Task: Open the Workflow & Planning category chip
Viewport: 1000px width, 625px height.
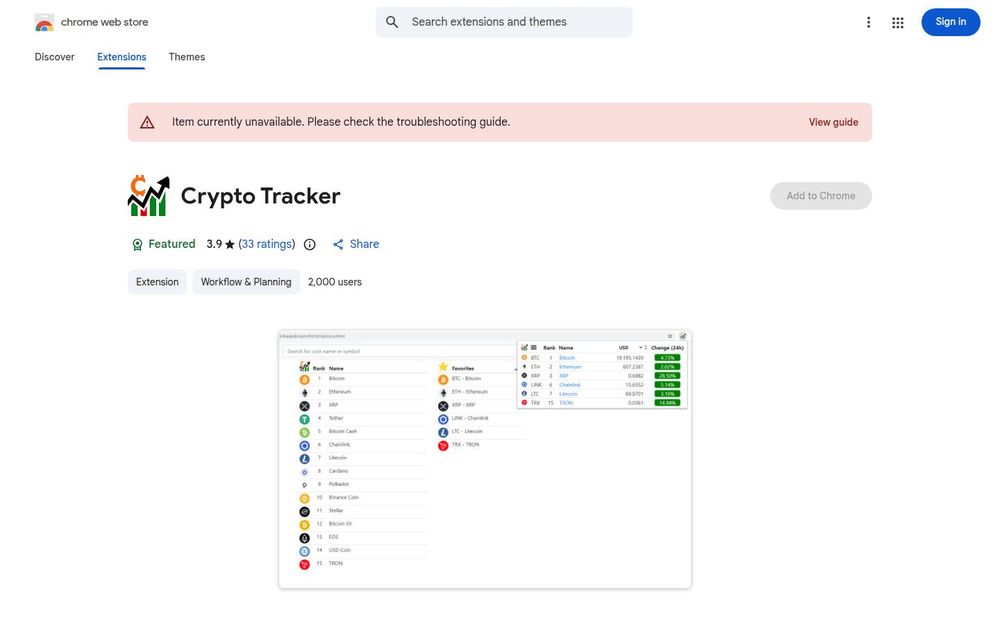Action: click(246, 282)
